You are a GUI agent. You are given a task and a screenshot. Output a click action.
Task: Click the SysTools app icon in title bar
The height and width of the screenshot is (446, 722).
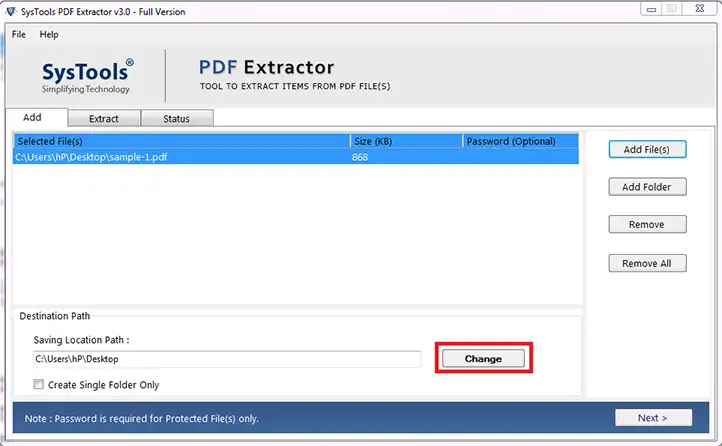10,11
